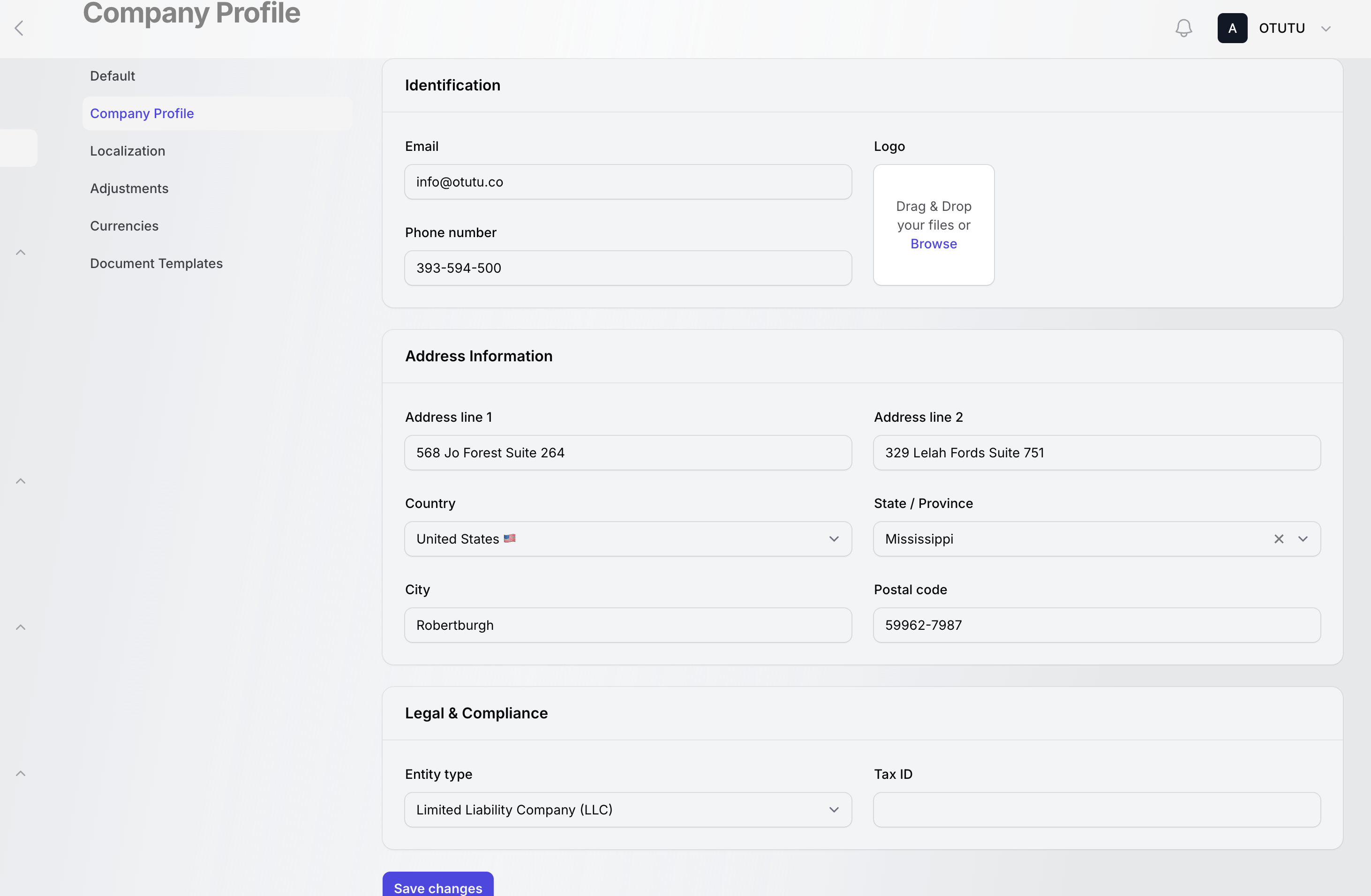Open the notifications bell
1371x896 pixels.
coord(1183,28)
